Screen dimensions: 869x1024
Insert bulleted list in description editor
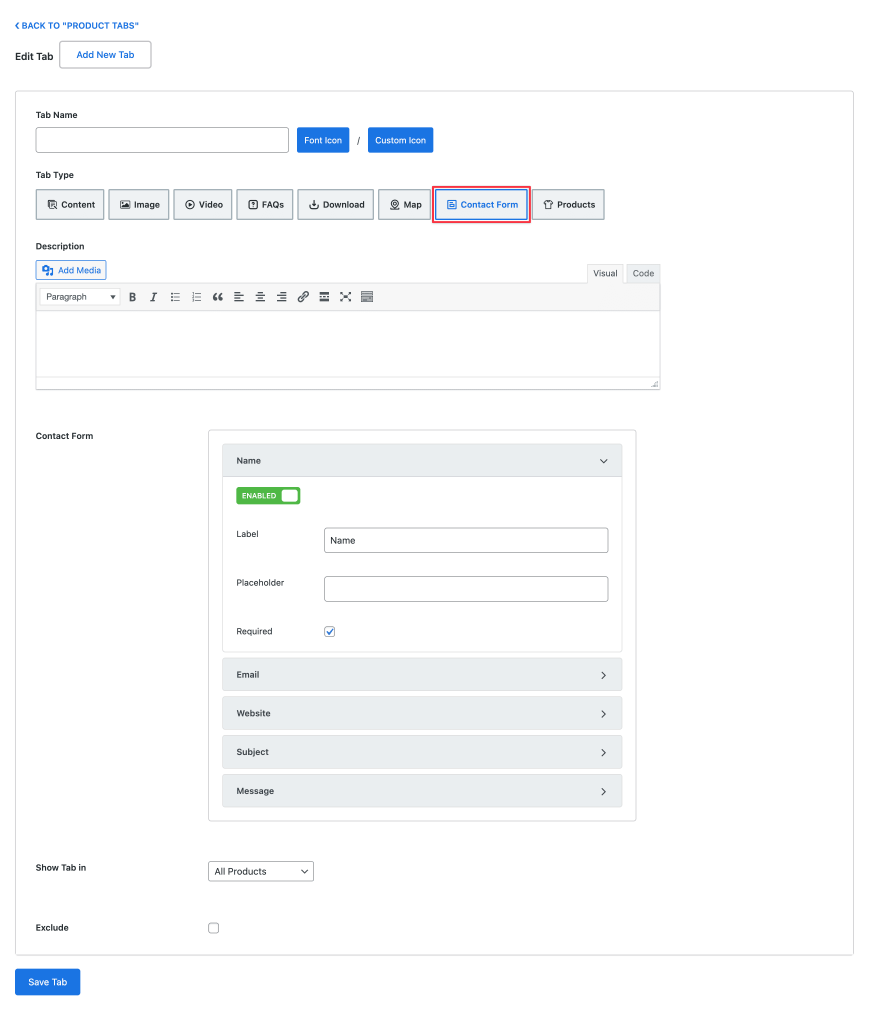click(x=175, y=297)
